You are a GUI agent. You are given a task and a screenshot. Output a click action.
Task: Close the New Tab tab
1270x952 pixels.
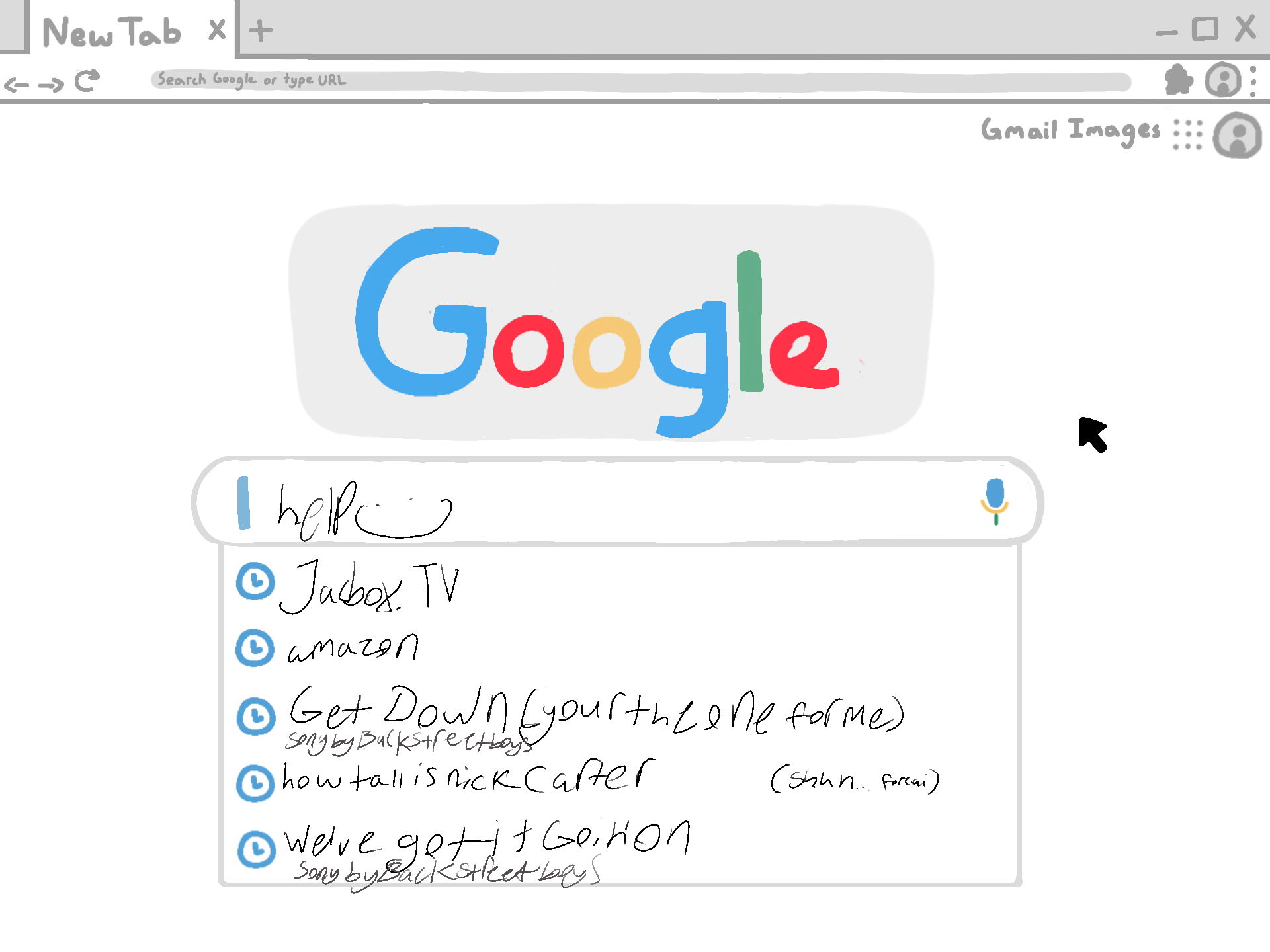click(217, 30)
